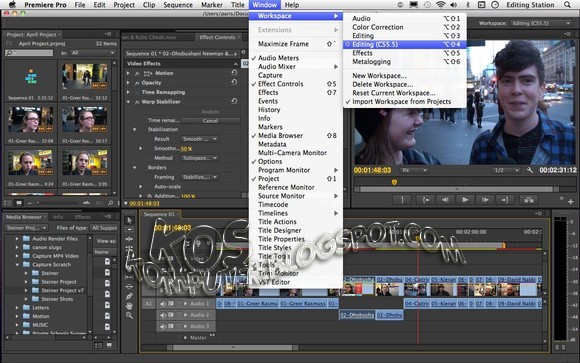580x363 pixels.
Task: Open the Wi-Fi status menu
Action: [x=440, y=5]
